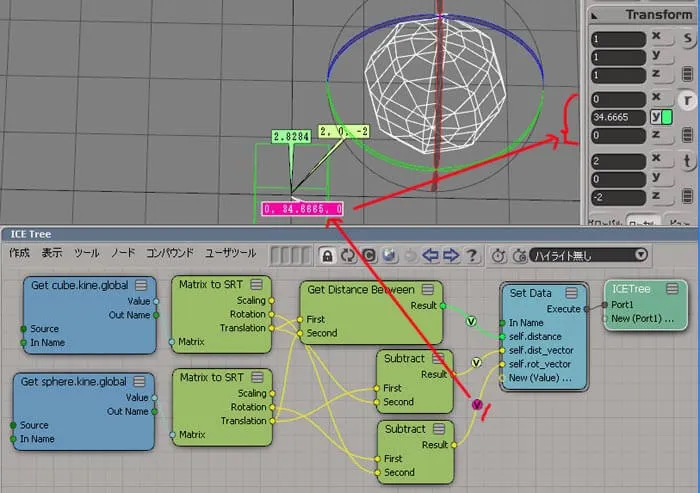Click the blue left arrow navigation icon

tap(430, 255)
